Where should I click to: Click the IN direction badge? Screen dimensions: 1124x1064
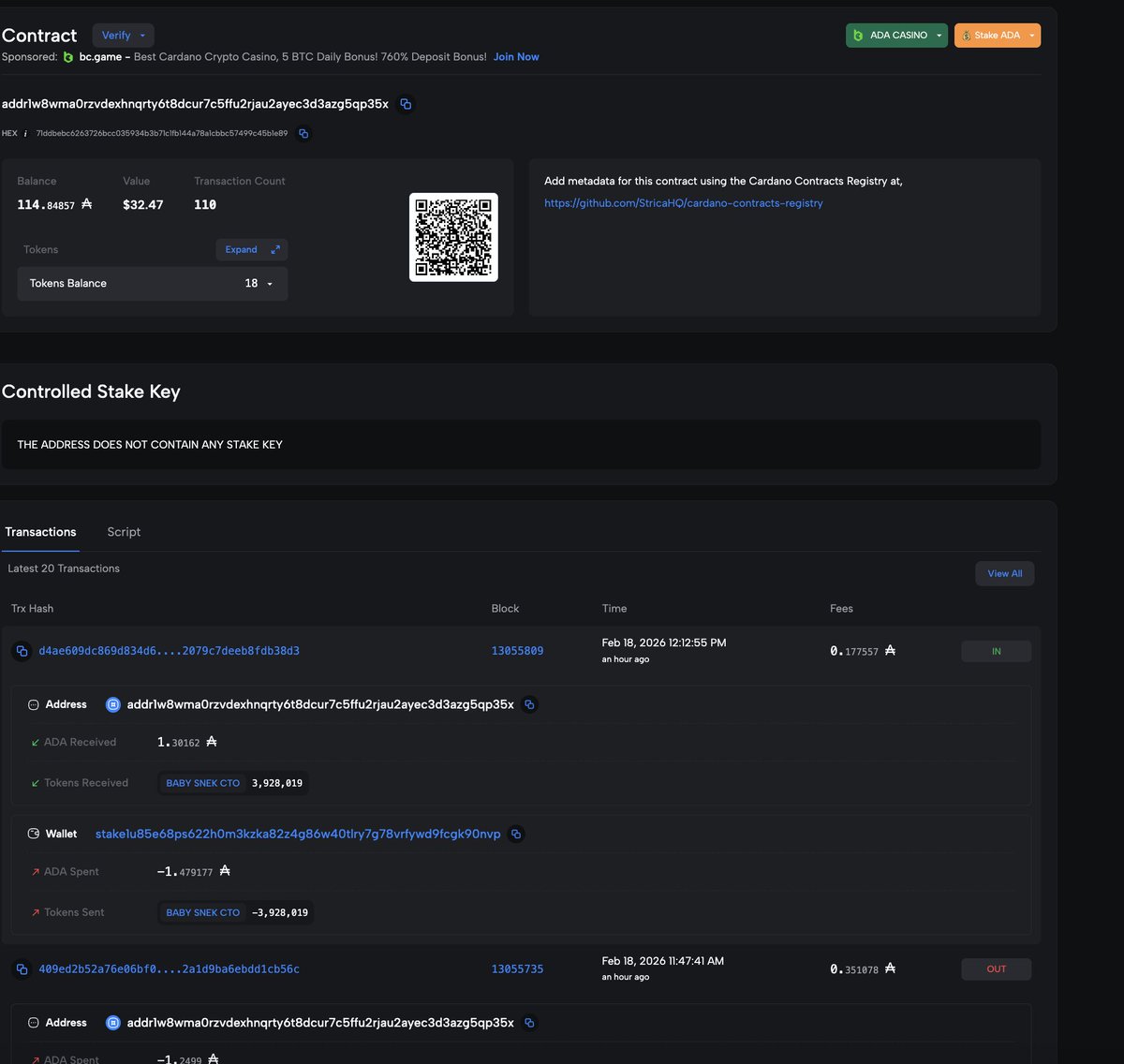(x=996, y=651)
